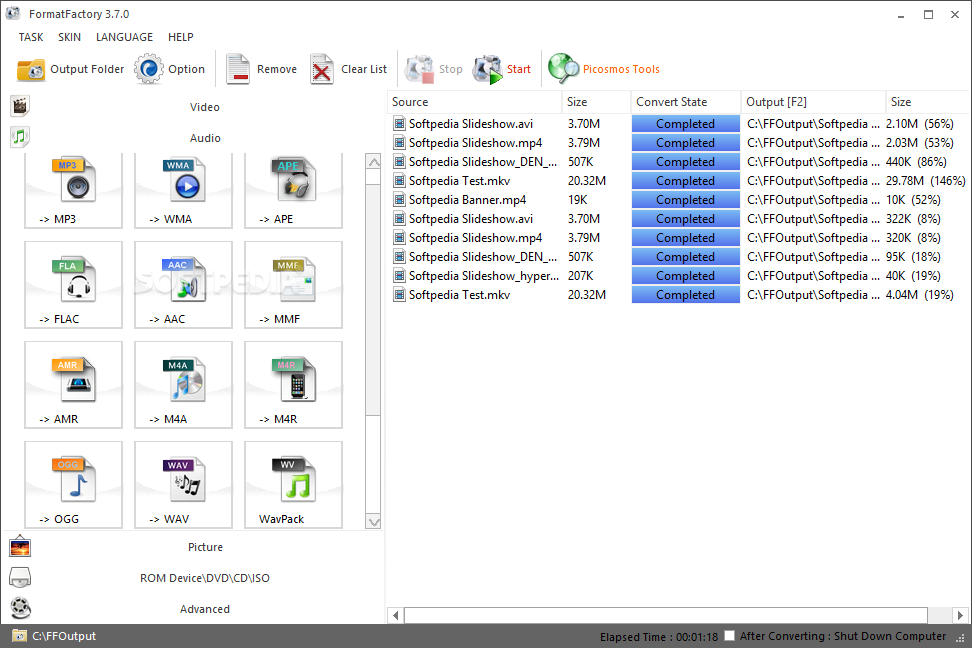Click the Output [F2] column header
Image resolution: width=972 pixels, height=648 pixels.
(x=813, y=102)
